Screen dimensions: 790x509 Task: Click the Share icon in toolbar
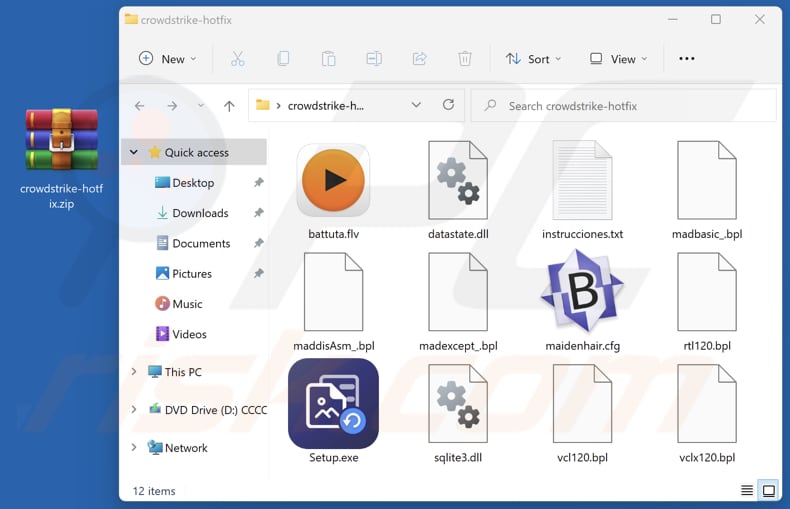419,59
